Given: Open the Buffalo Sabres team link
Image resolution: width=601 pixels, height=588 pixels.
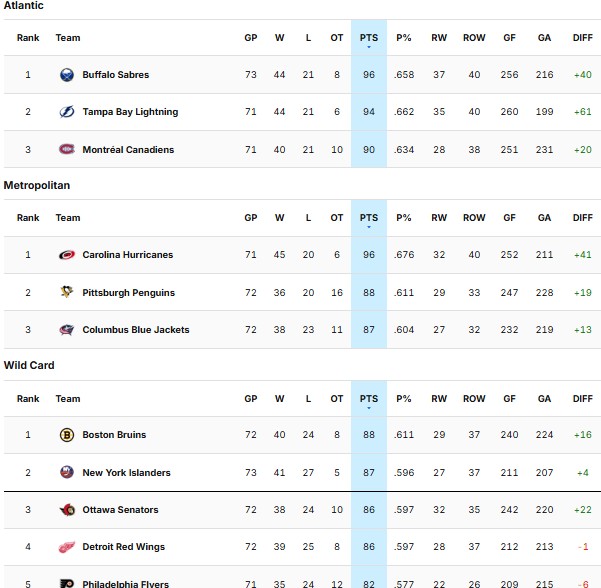Looking at the screenshot, I should point(115,75).
